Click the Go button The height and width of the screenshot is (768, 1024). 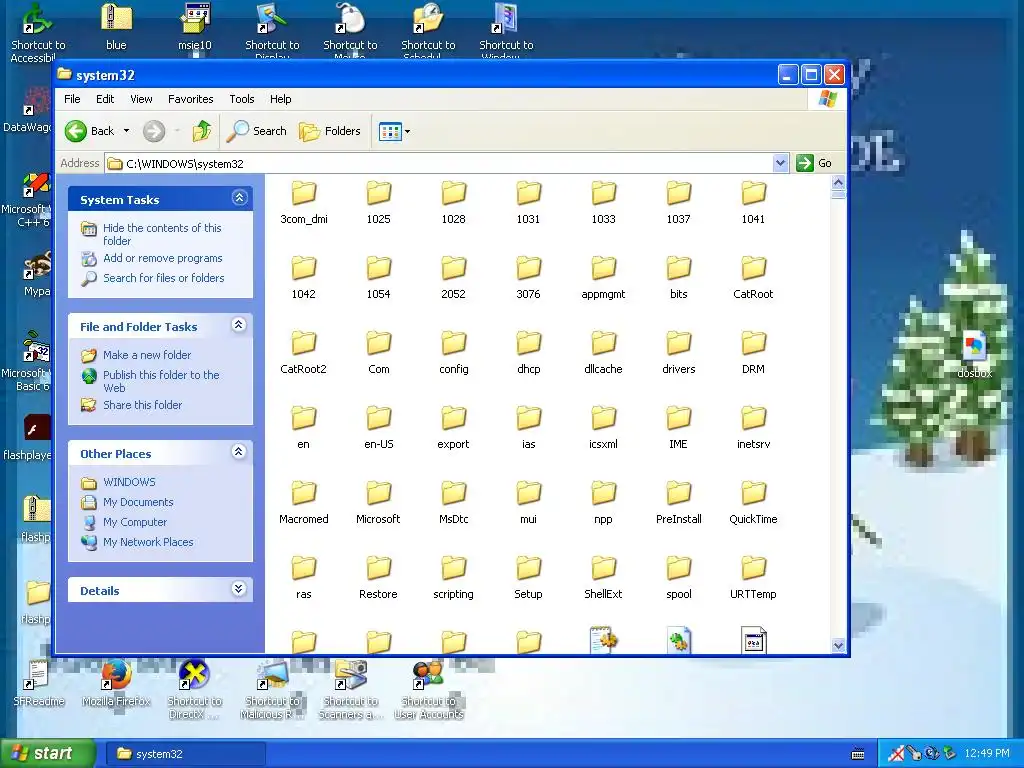[x=814, y=163]
